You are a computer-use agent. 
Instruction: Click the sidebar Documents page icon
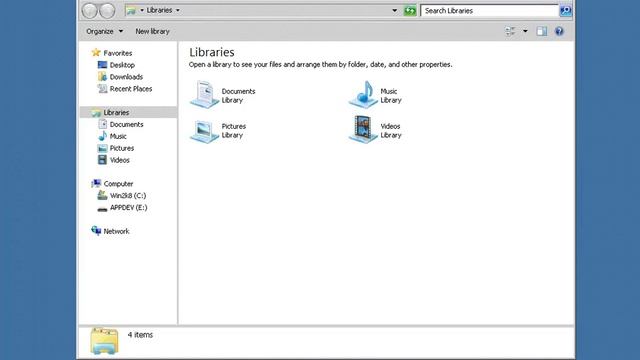pos(103,124)
